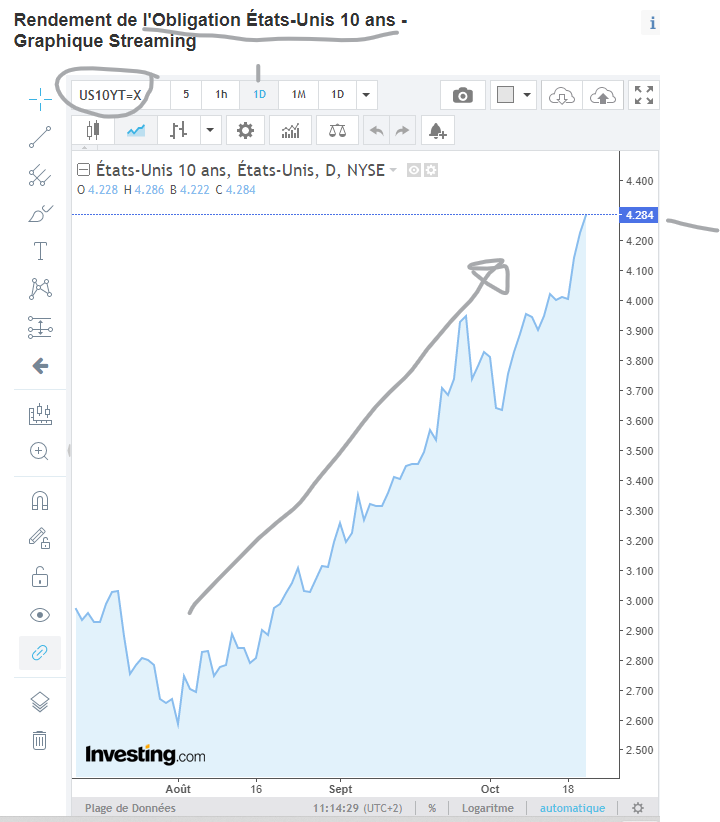This screenshot has width=720, height=822.
Task: Load chart layout from cloud
Action: 561,95
